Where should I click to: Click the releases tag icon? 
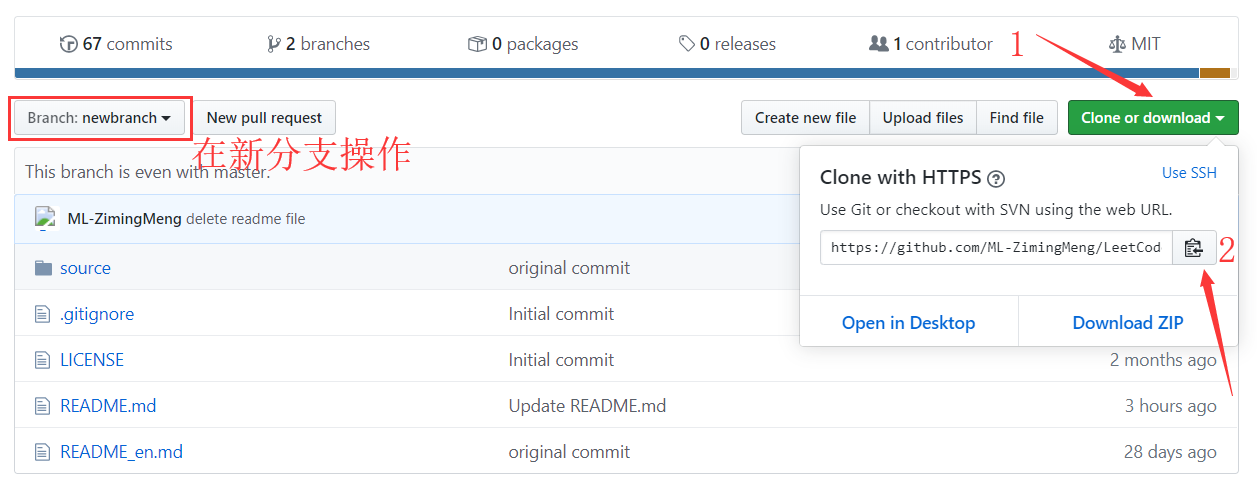(x=686, y=44)
